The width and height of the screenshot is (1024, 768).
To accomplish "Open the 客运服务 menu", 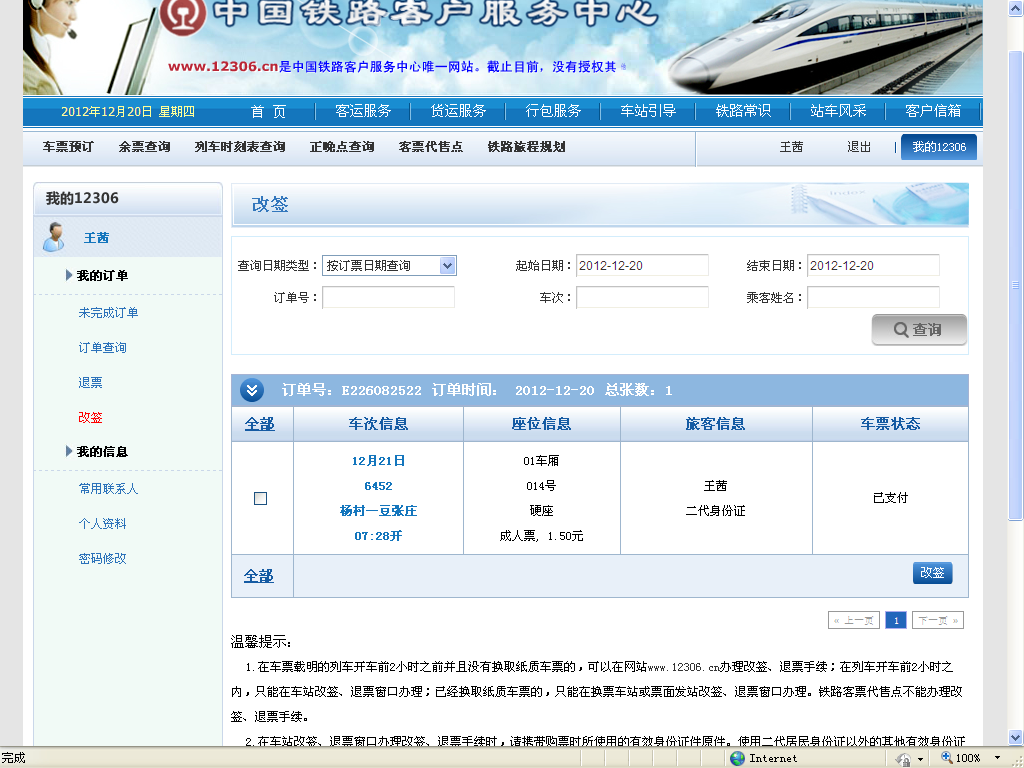I will click(x=363, y=111).
